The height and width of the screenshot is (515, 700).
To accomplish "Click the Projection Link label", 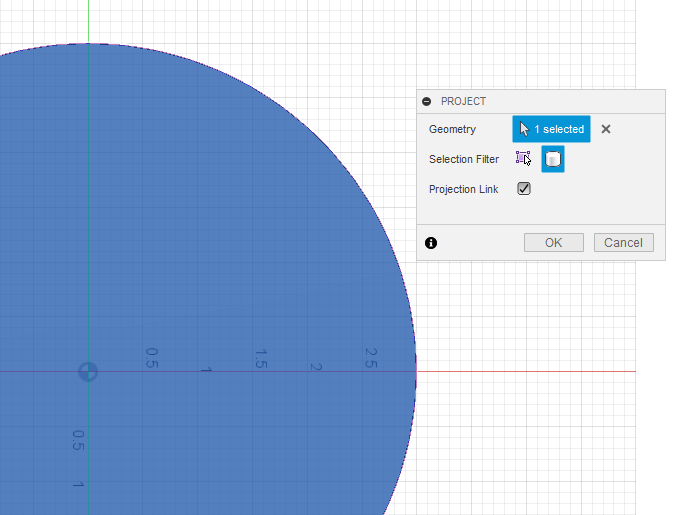I will click(463, 189).
